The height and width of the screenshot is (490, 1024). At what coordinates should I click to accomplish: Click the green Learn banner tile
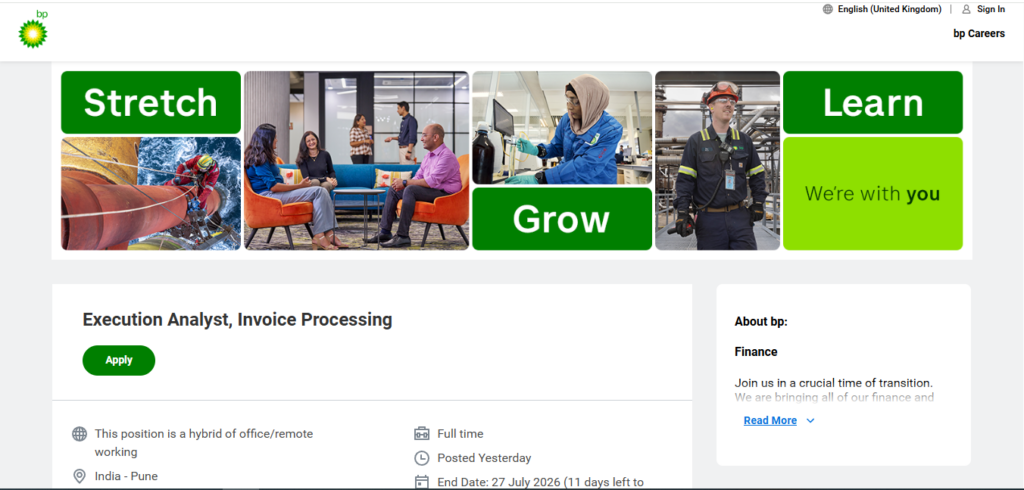[x=872, y=103]
